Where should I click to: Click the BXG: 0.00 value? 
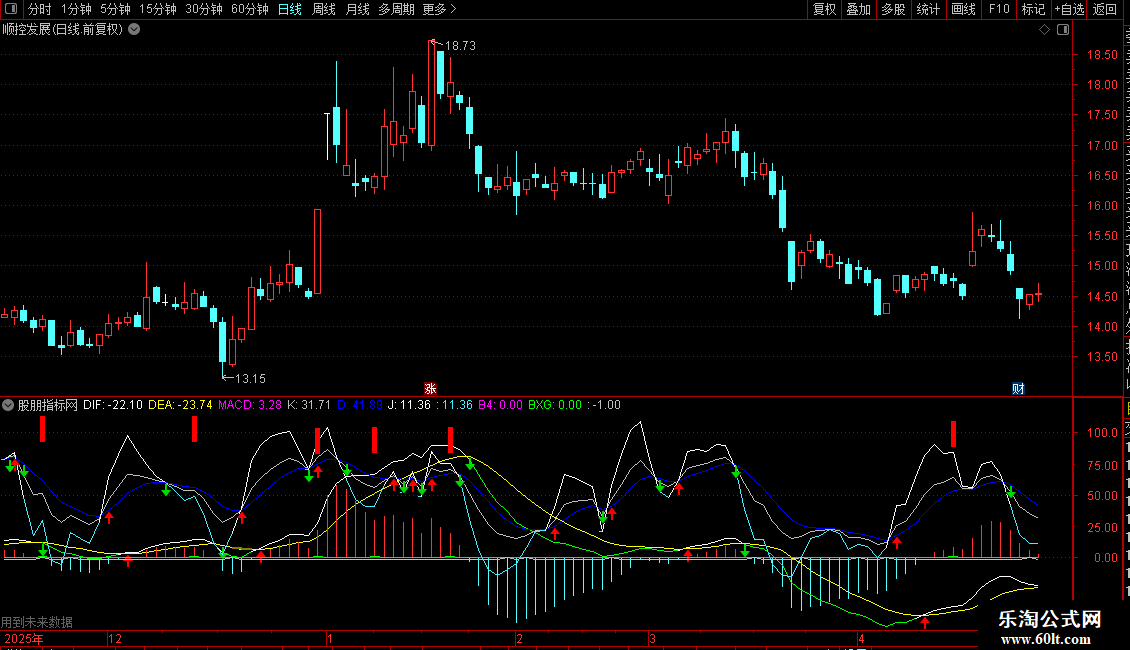click(x=555, y=405)
